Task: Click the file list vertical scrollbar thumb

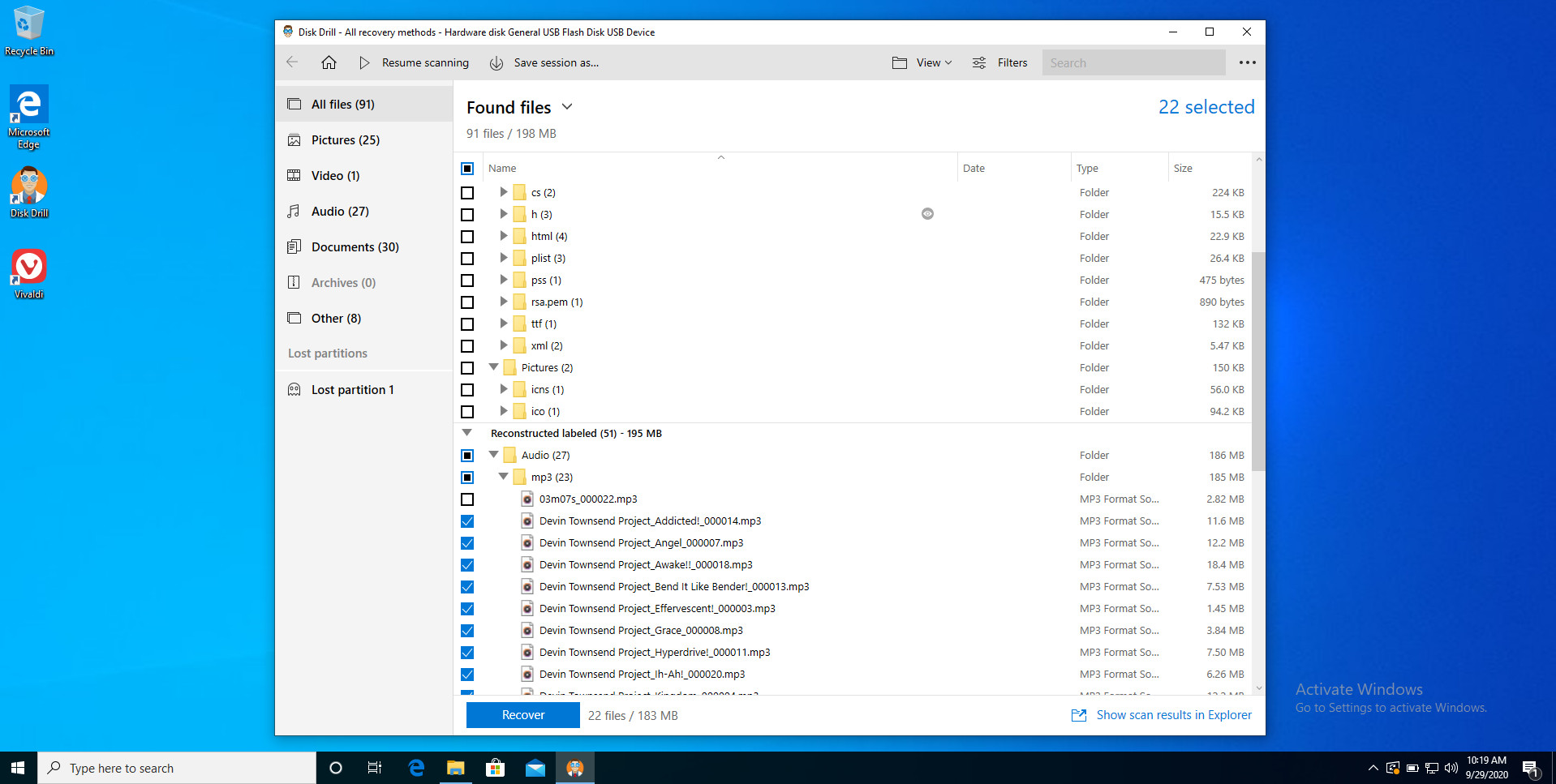Action: coord(1258,361)
